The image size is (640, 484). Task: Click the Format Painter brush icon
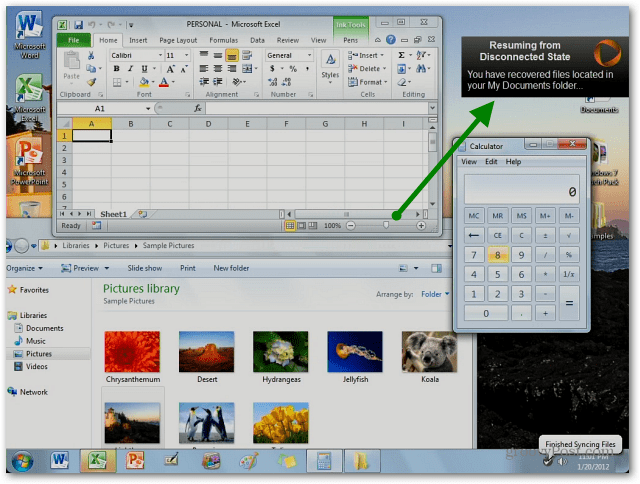click(91, 82)
